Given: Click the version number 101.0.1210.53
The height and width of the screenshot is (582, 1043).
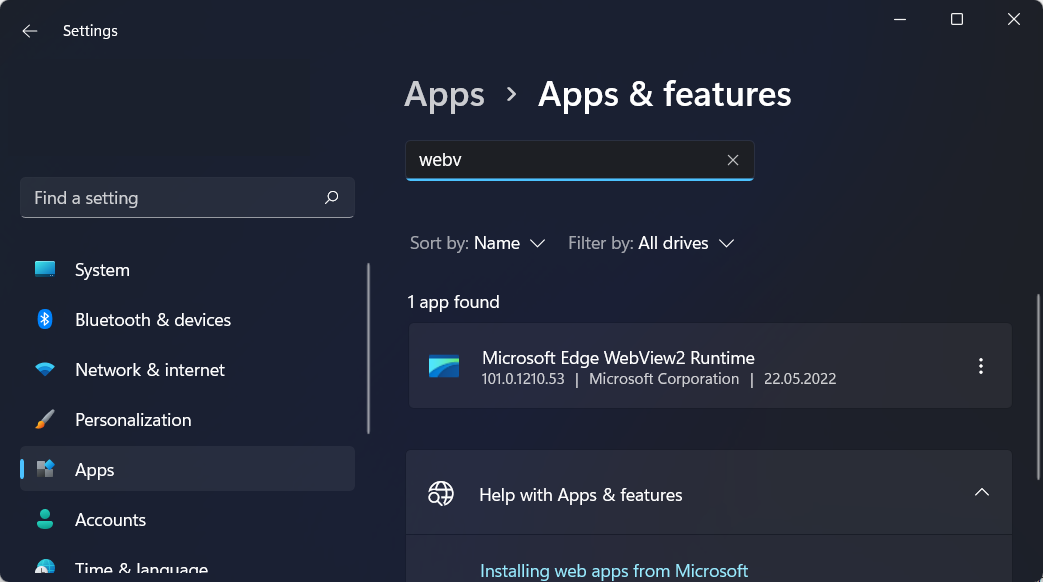Looking at the screenshot, I should pos(523,378).
